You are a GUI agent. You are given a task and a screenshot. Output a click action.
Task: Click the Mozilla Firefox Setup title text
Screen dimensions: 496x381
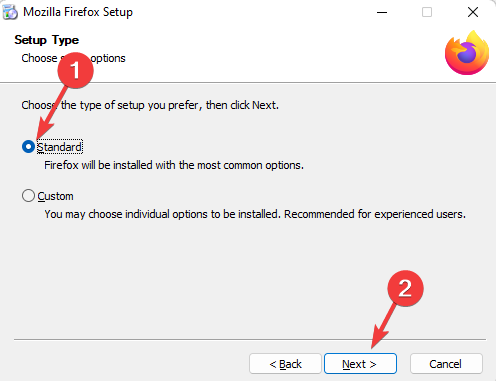[x=78, y=12]
